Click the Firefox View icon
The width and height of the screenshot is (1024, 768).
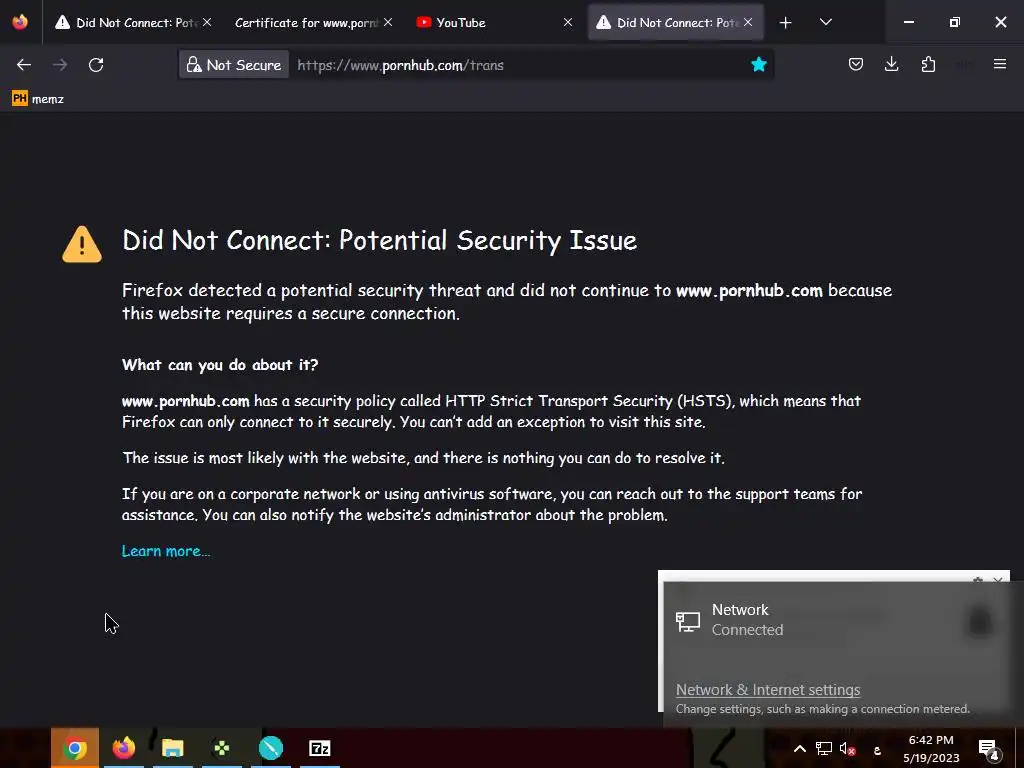pos(20,22)
